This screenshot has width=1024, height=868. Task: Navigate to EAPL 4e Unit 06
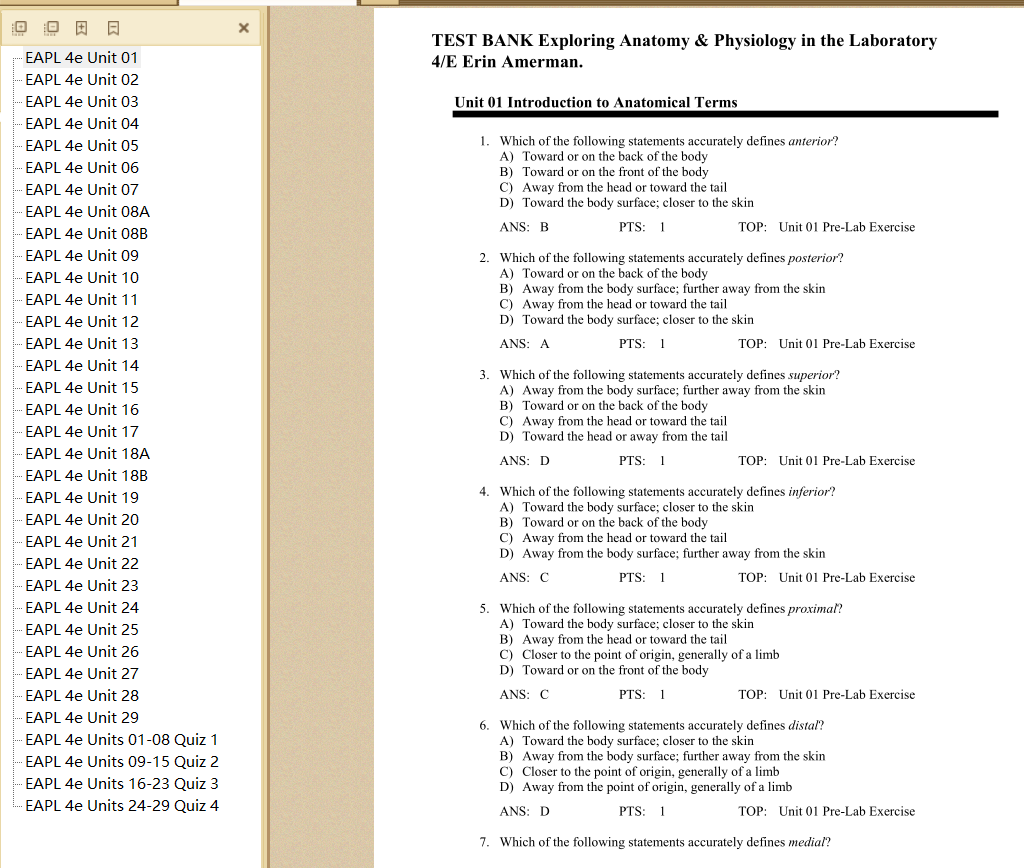pyautogui.click(x=82, y=168)
